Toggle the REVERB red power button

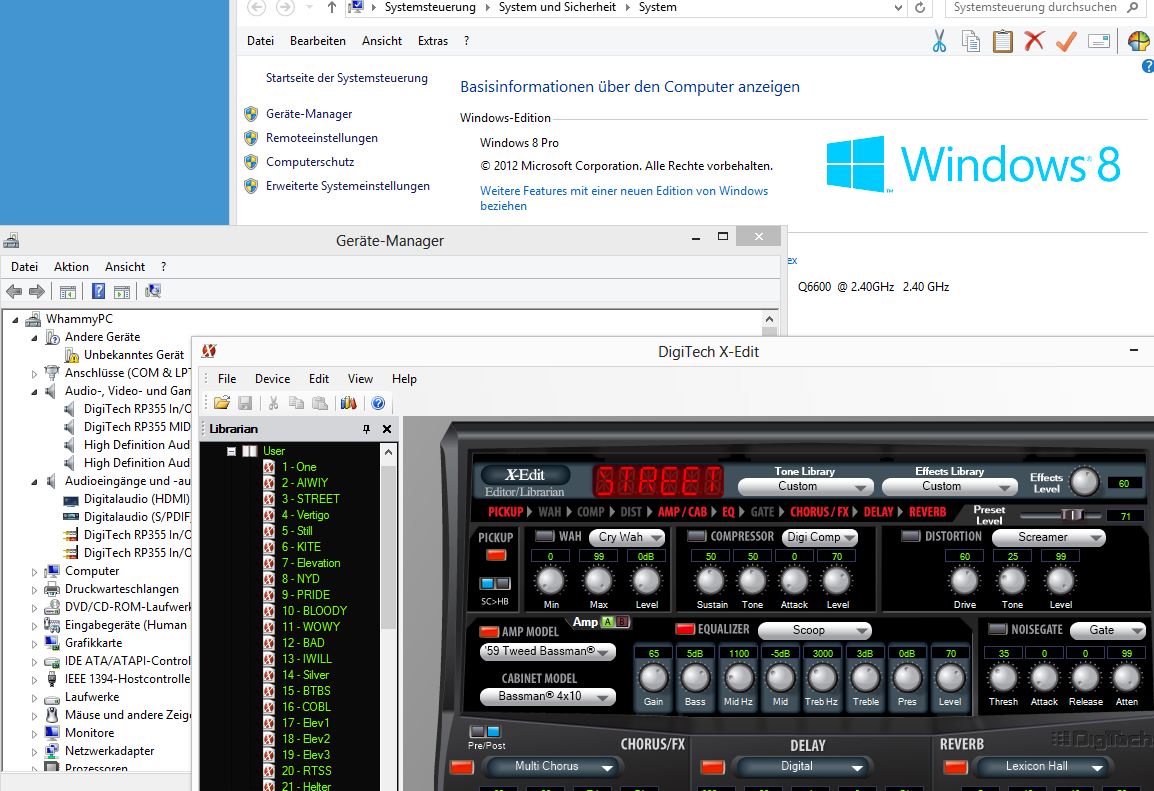click(x=955, y=767)
